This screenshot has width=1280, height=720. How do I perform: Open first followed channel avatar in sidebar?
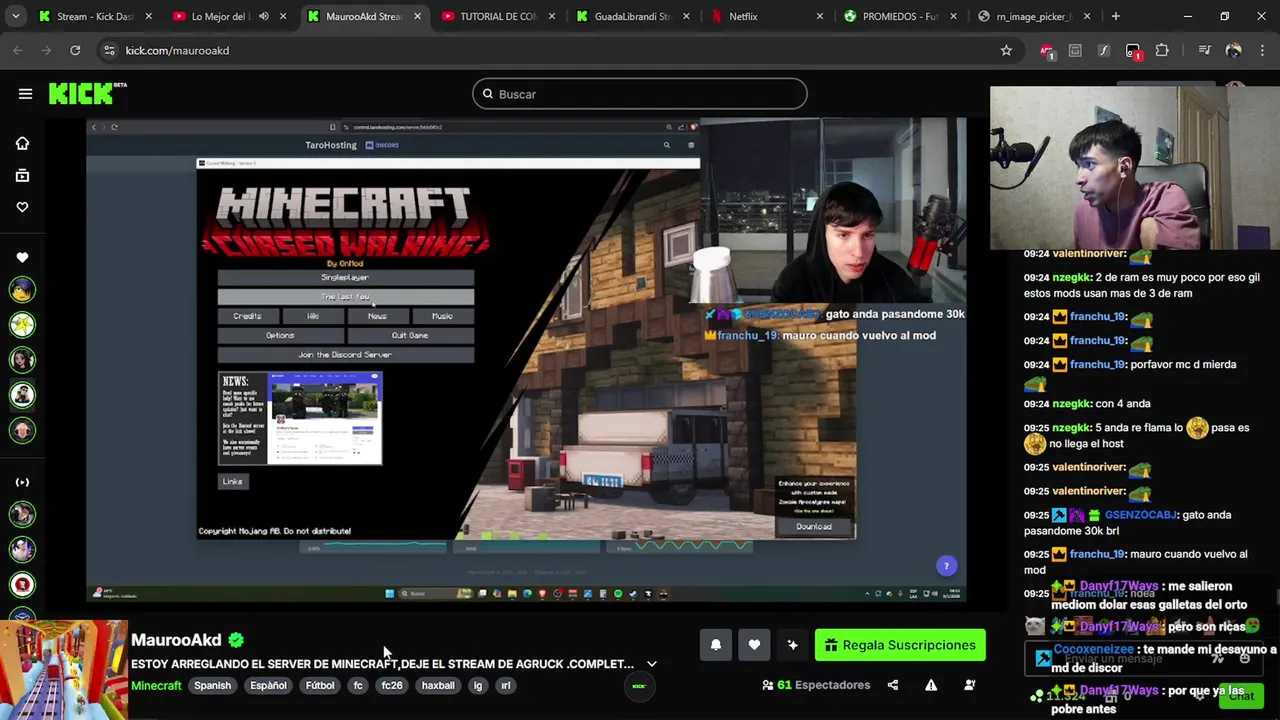point(22,291)
